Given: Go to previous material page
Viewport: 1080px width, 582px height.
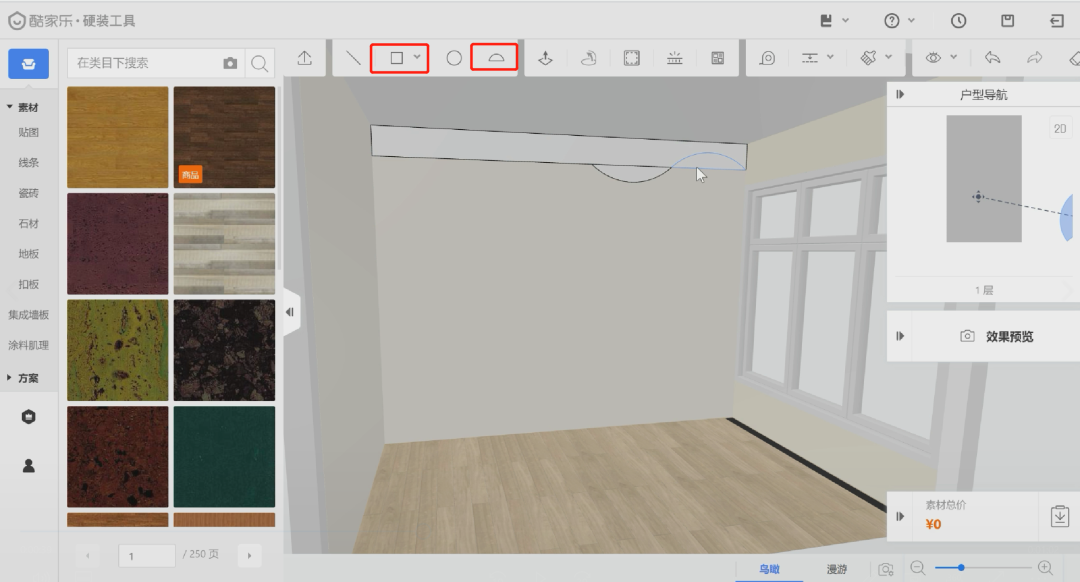Looking at the screenshot, I should click(x=87, y=555).
